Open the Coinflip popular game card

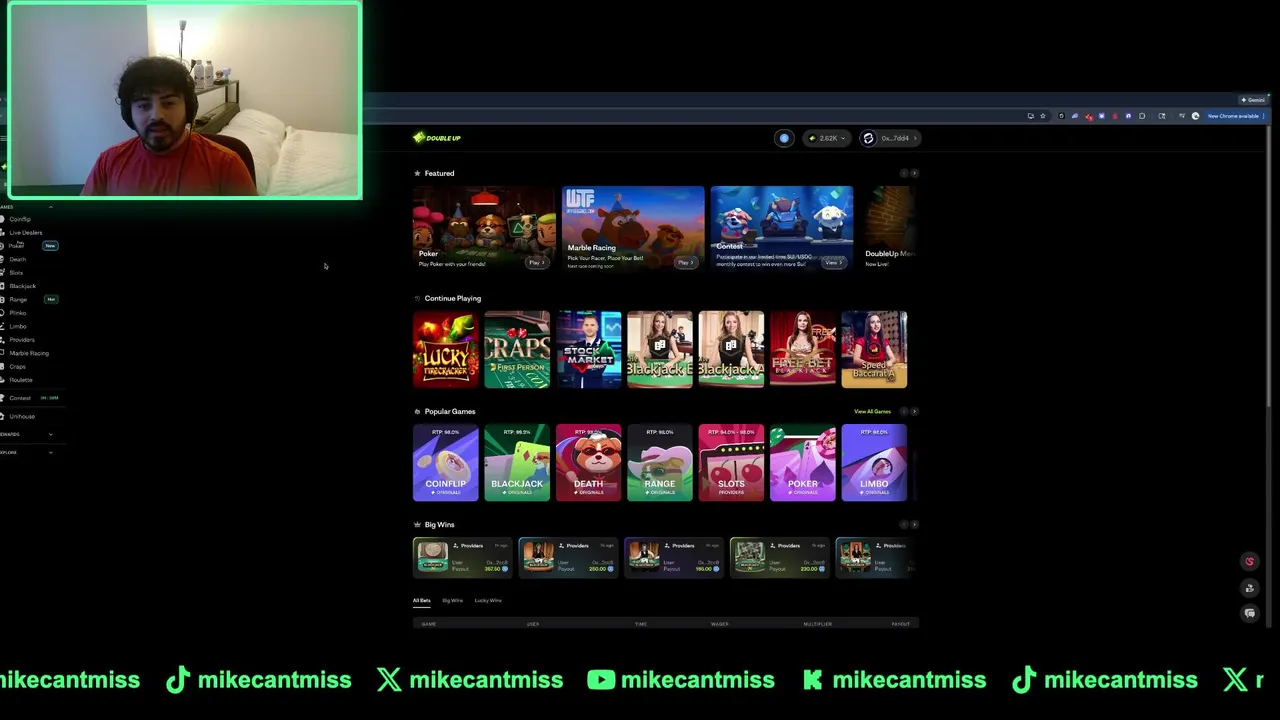pos(445,462)
